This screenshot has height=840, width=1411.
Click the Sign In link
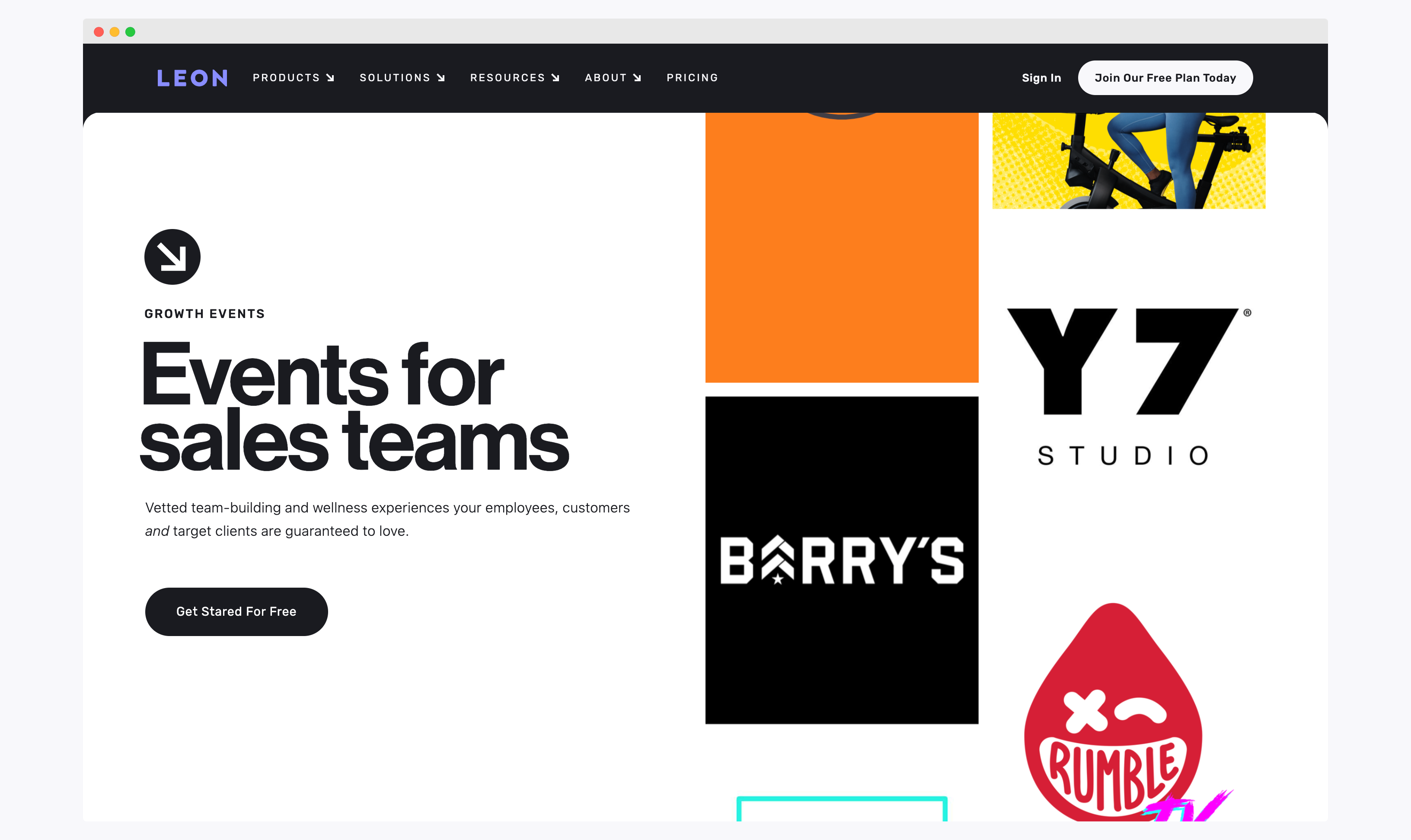1041,78
